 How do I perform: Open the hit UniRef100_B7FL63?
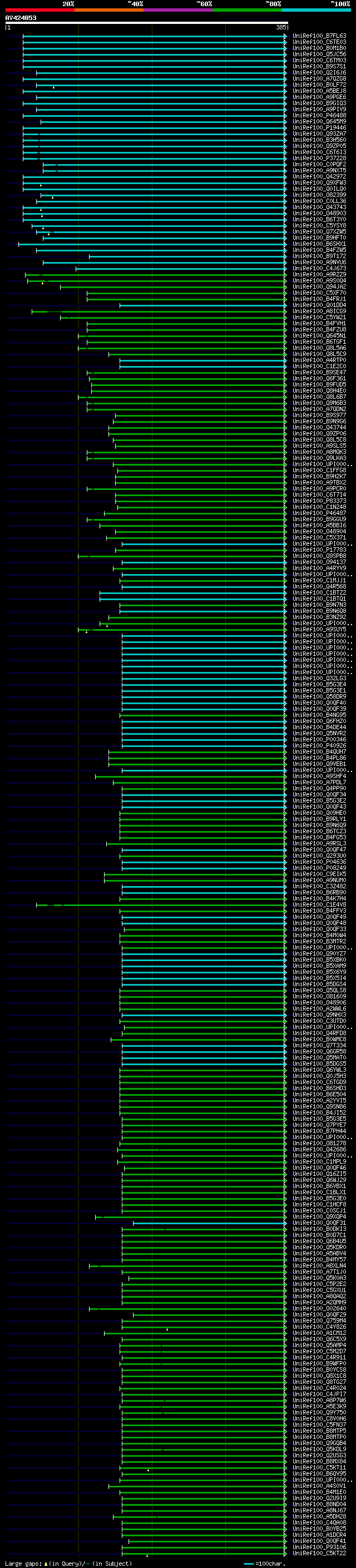point(319,36)
